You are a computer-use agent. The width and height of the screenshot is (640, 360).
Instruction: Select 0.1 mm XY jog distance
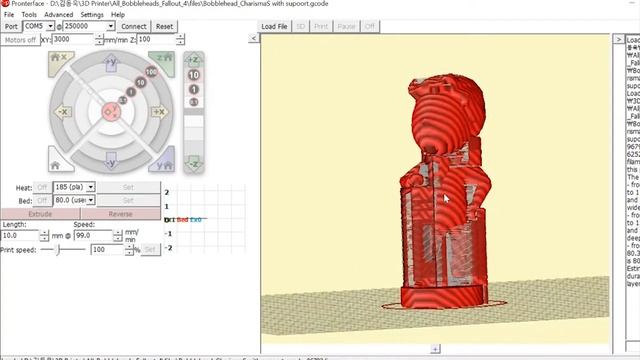click(122, 100)
